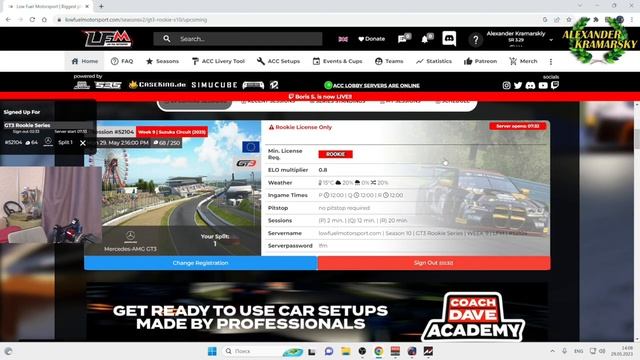Open the Chrome icon in the taskbar
Image resolution: width=640 pixels, height=360 pixels.
pyautogui.click(x=379, y=351)
